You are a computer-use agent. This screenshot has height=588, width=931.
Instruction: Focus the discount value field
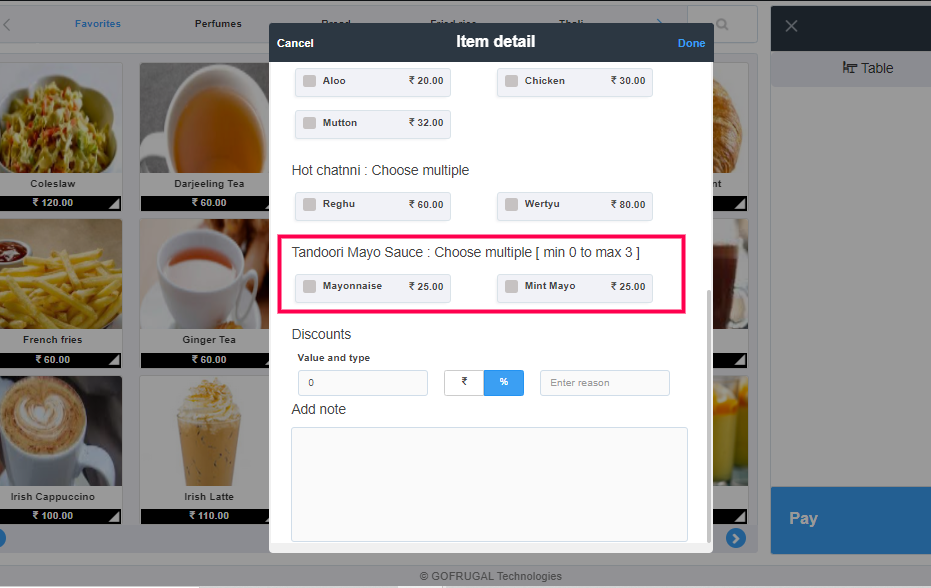[363, 382]
